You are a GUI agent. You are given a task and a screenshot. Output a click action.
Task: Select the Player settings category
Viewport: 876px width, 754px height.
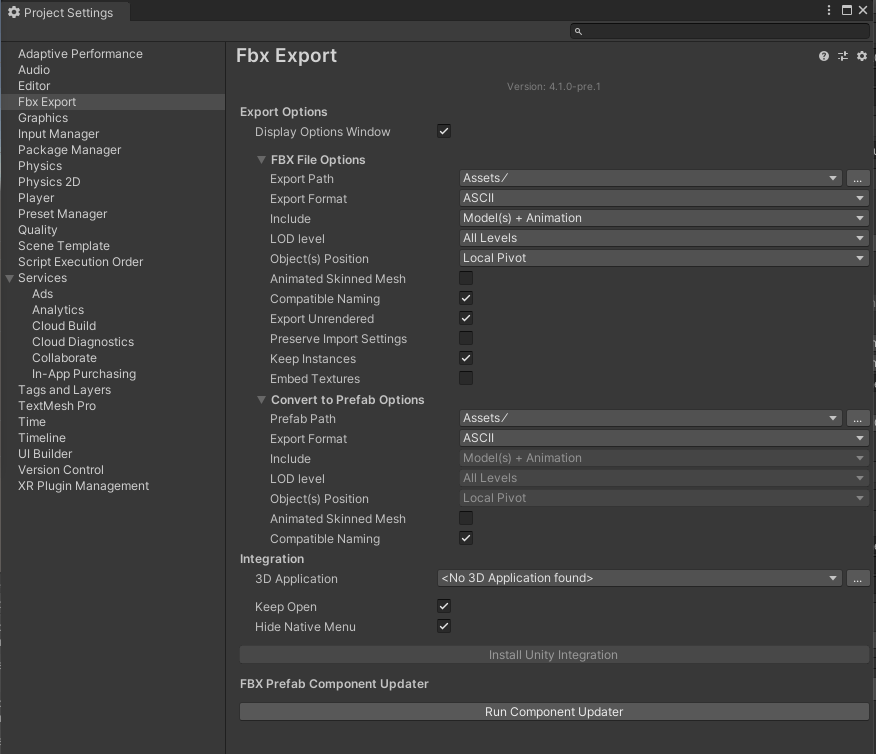(x=36, y=197)
